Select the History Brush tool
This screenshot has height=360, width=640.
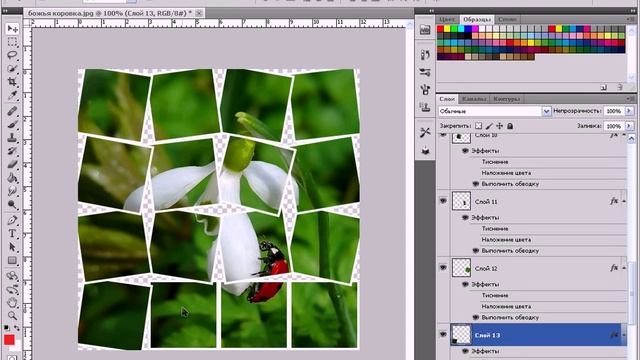click(x=12, y=151)
